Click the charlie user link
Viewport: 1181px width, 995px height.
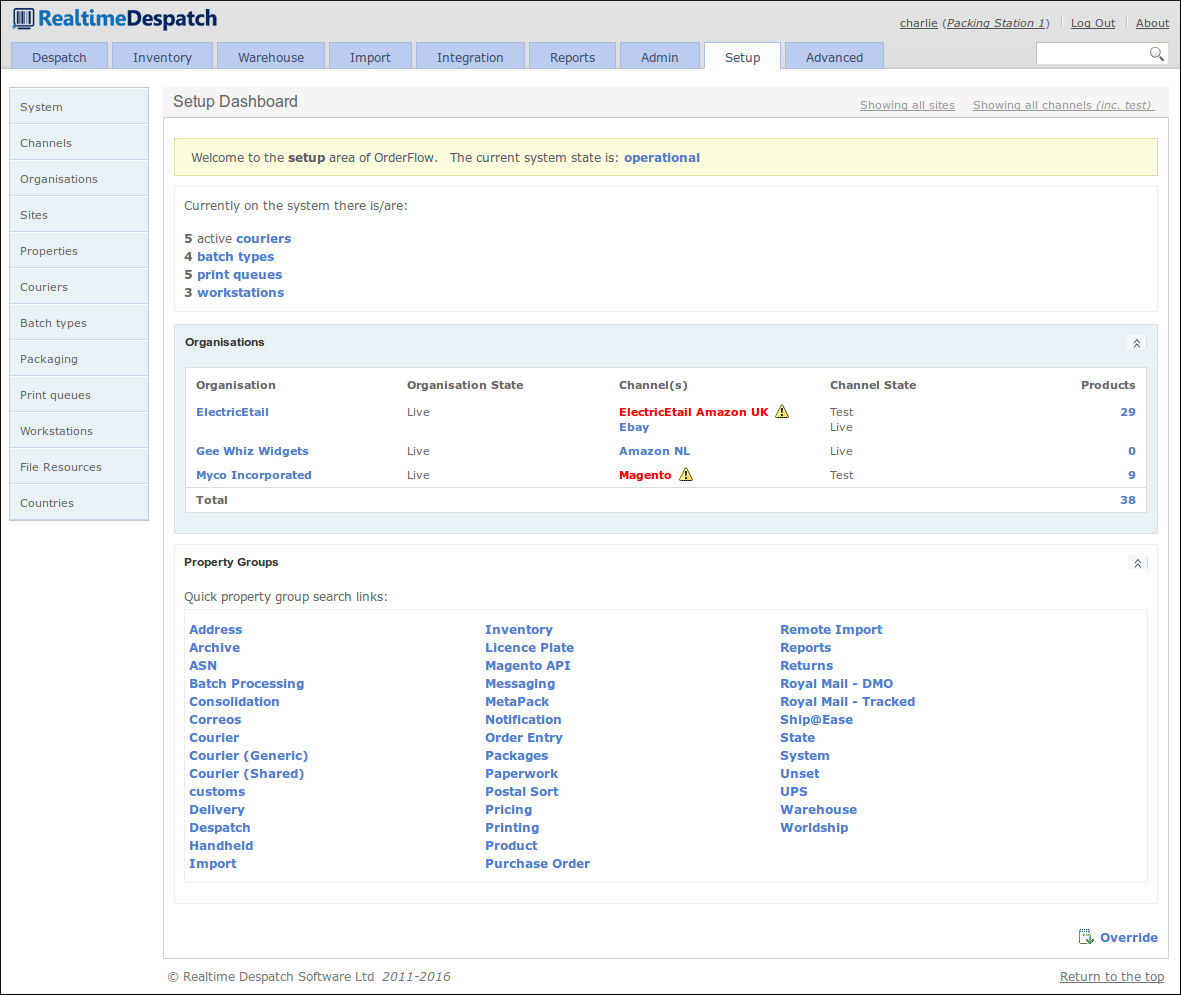coord(918,23)
